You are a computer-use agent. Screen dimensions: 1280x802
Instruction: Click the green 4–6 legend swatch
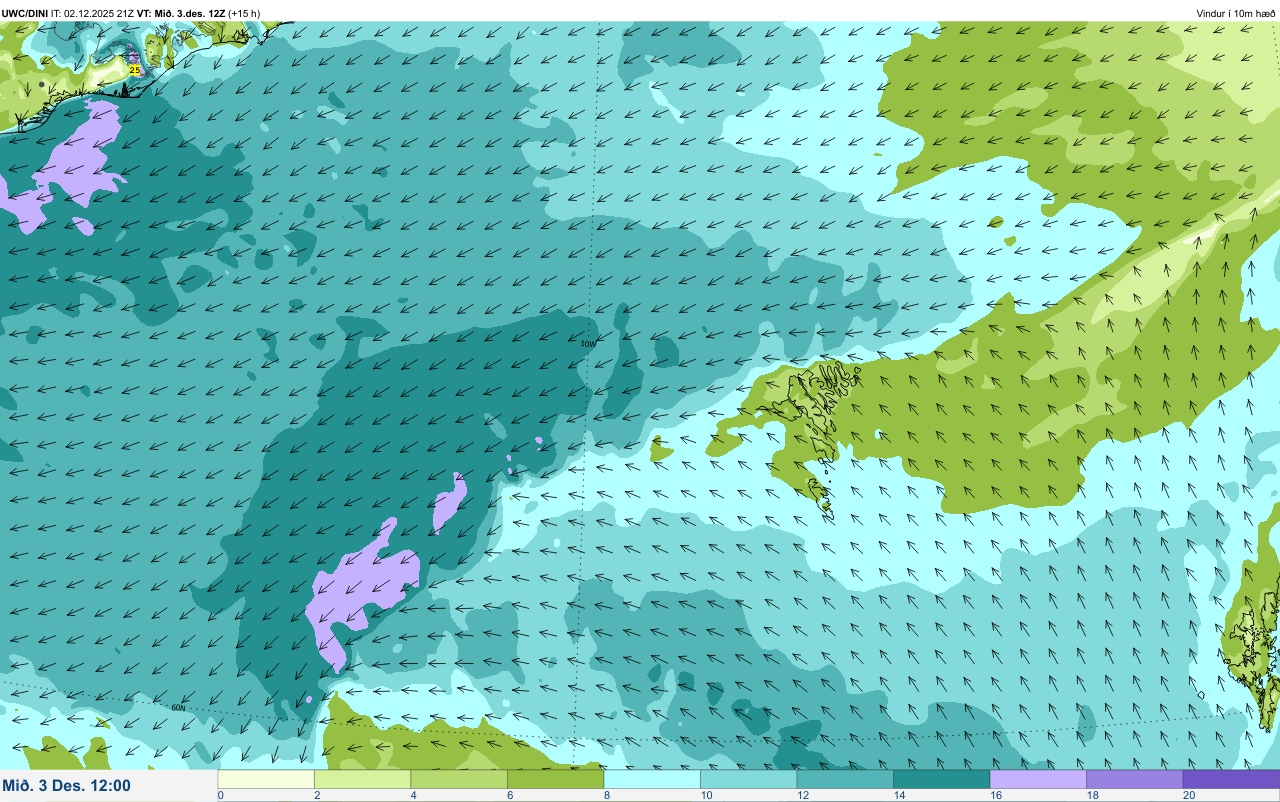[x=459, y=779]
